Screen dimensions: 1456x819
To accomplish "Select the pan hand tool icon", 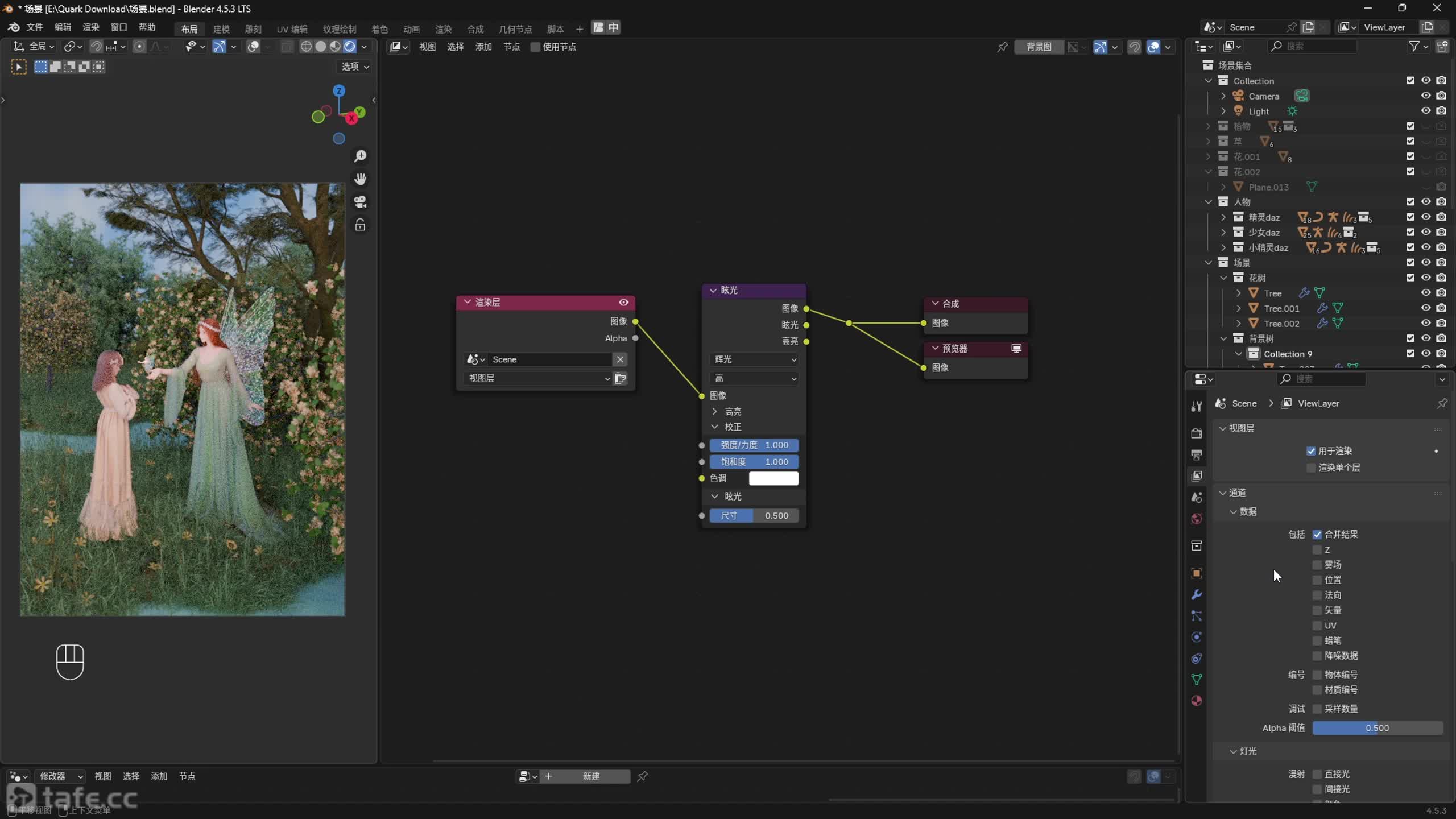I will pyautogui.click(x=360, y=179).
